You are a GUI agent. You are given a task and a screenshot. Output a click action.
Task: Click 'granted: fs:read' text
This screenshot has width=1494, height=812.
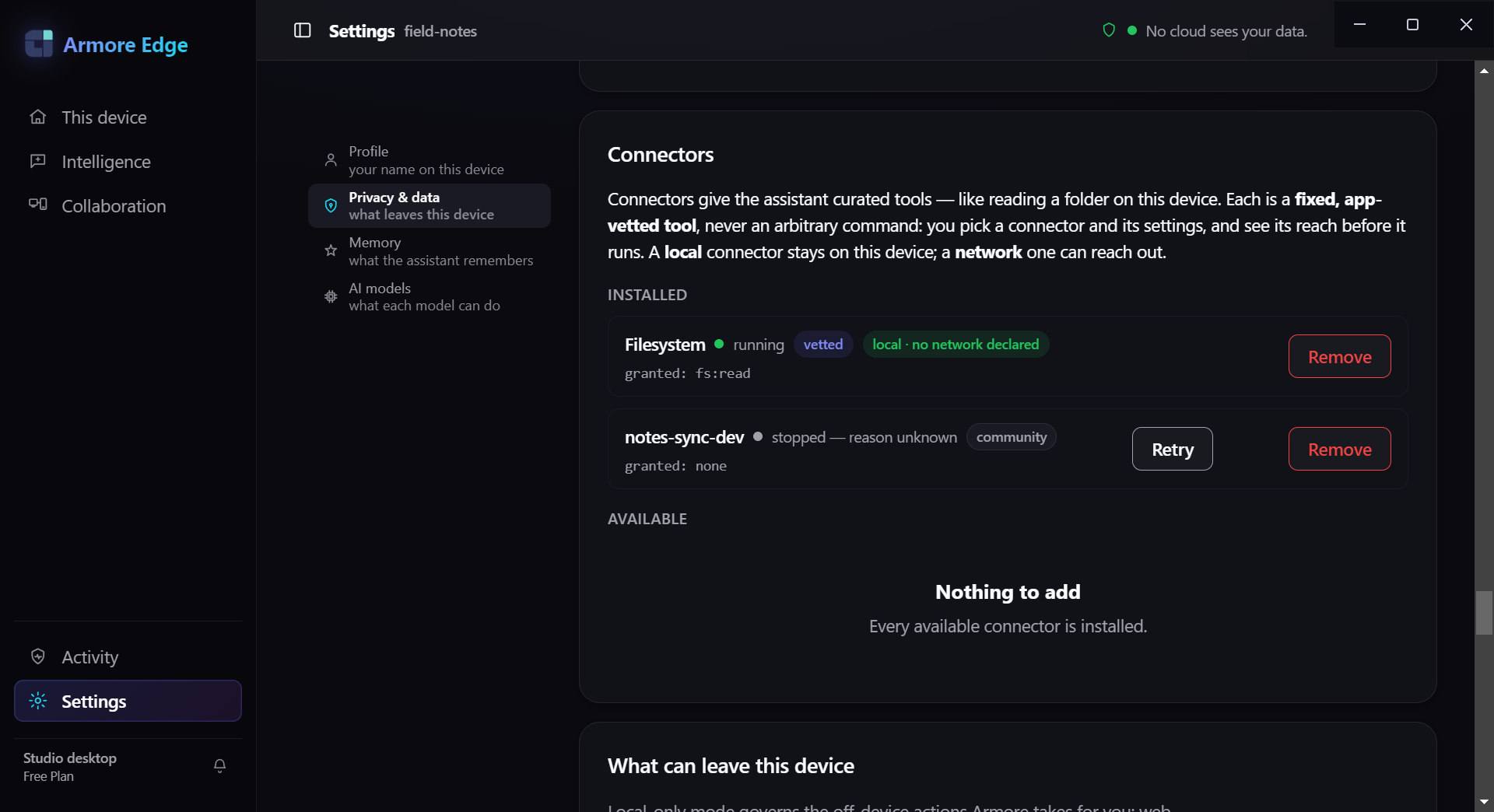(x=687, y=373)
